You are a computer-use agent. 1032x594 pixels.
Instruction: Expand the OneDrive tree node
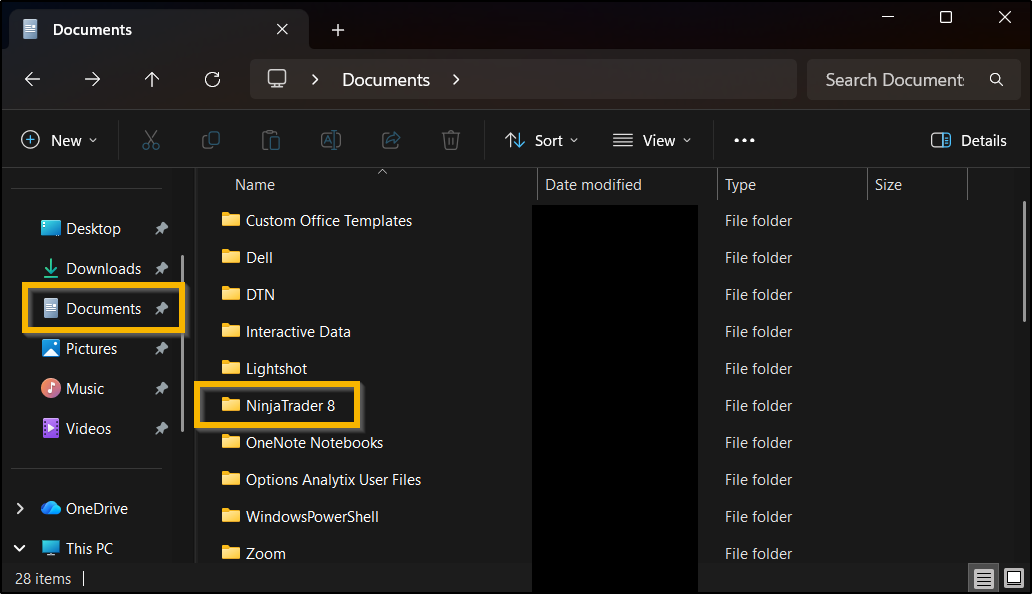pyautogui.click(x=20, y=508)
